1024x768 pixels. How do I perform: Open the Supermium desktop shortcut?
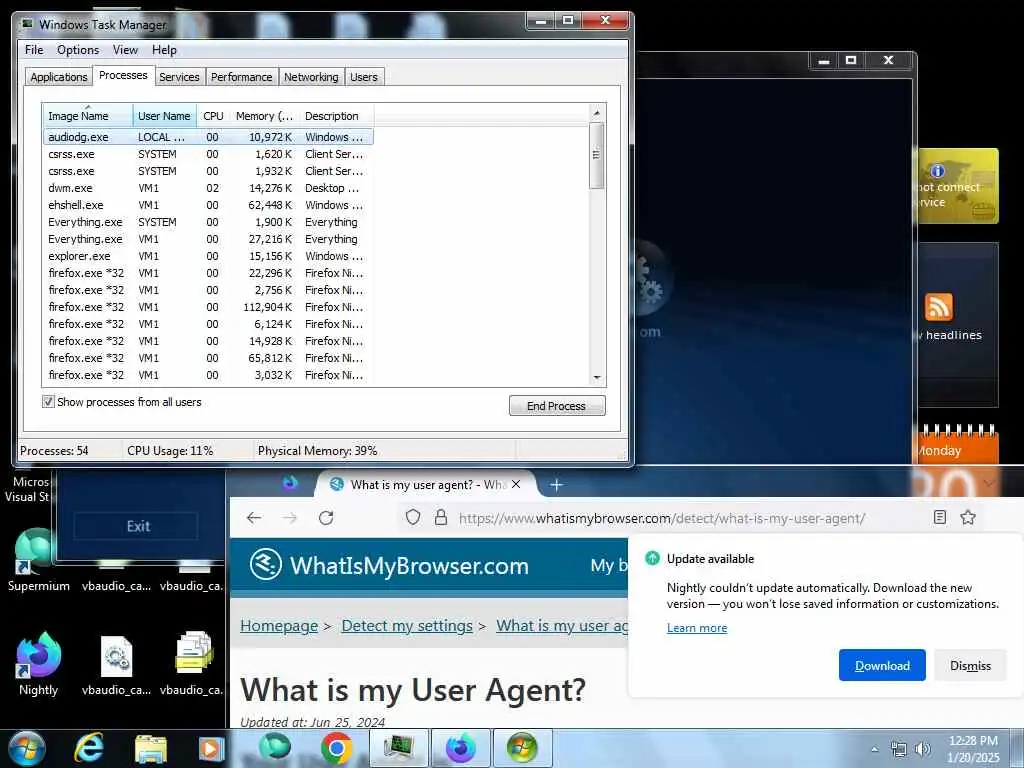[38, 560]
